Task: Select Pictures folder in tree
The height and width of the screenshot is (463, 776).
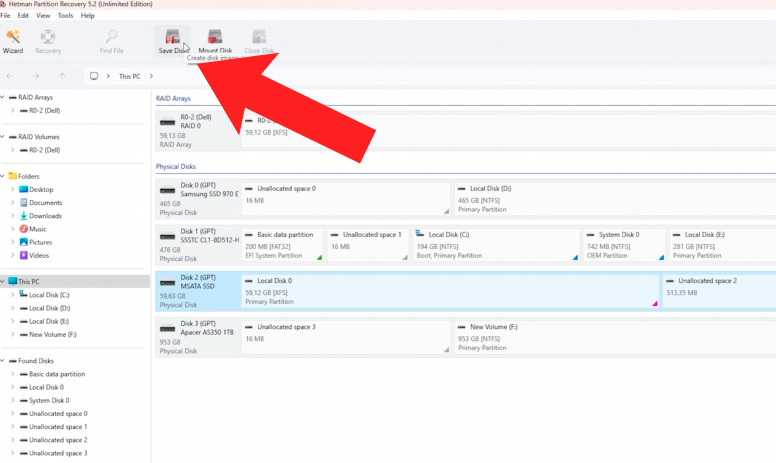Action: click(x=40, y=242)
